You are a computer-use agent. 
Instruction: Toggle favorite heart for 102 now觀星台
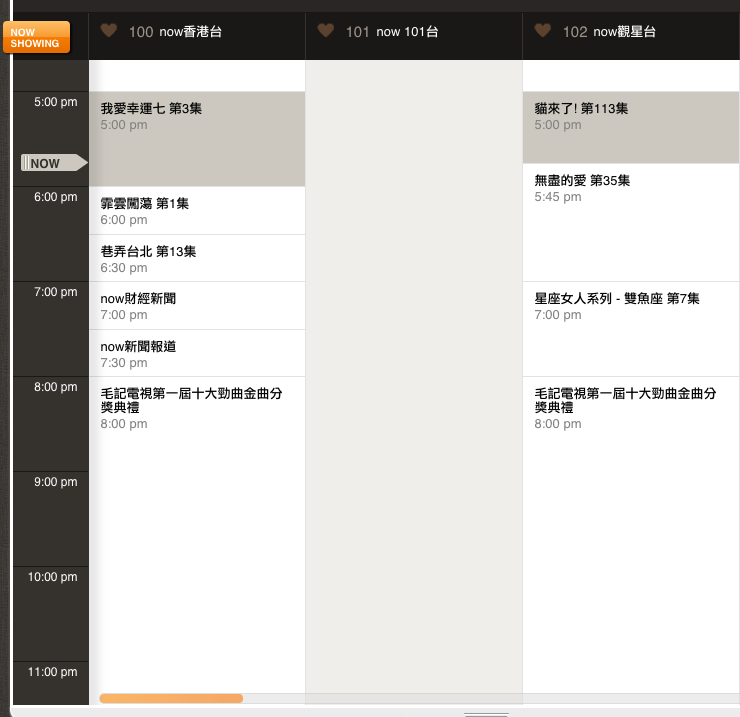tap(543, 31)
